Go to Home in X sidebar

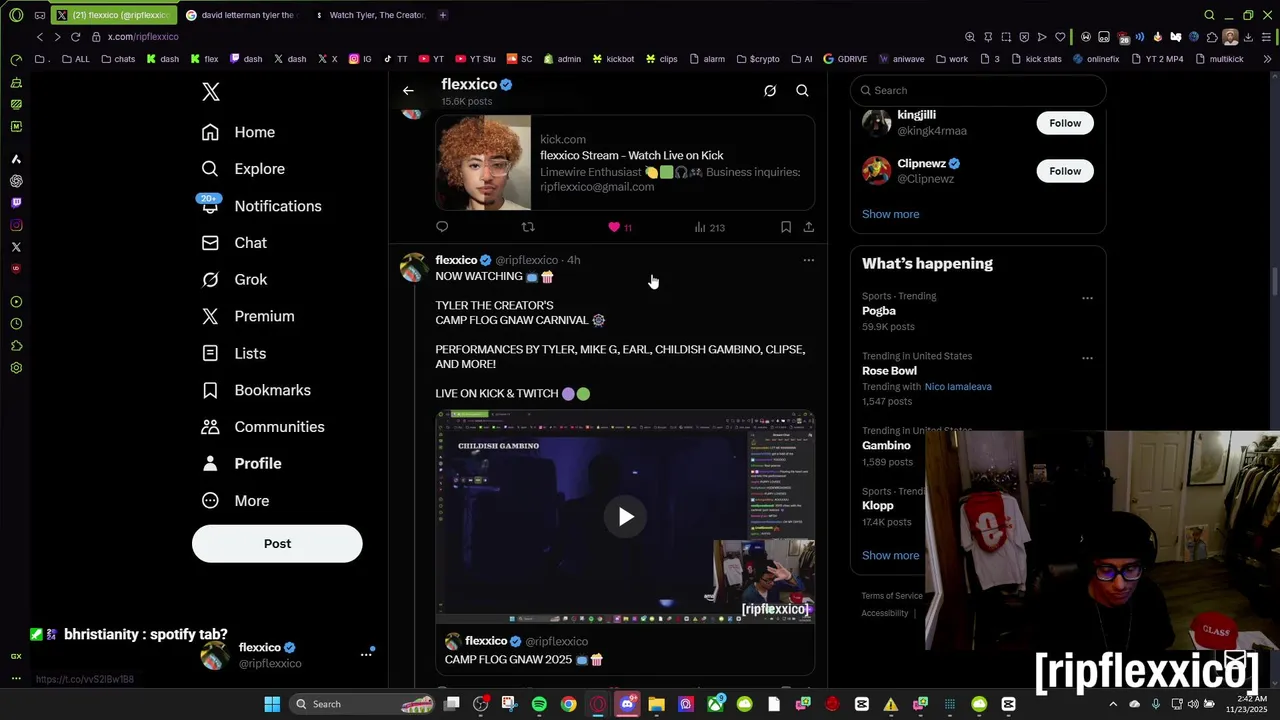click(238, 132)
